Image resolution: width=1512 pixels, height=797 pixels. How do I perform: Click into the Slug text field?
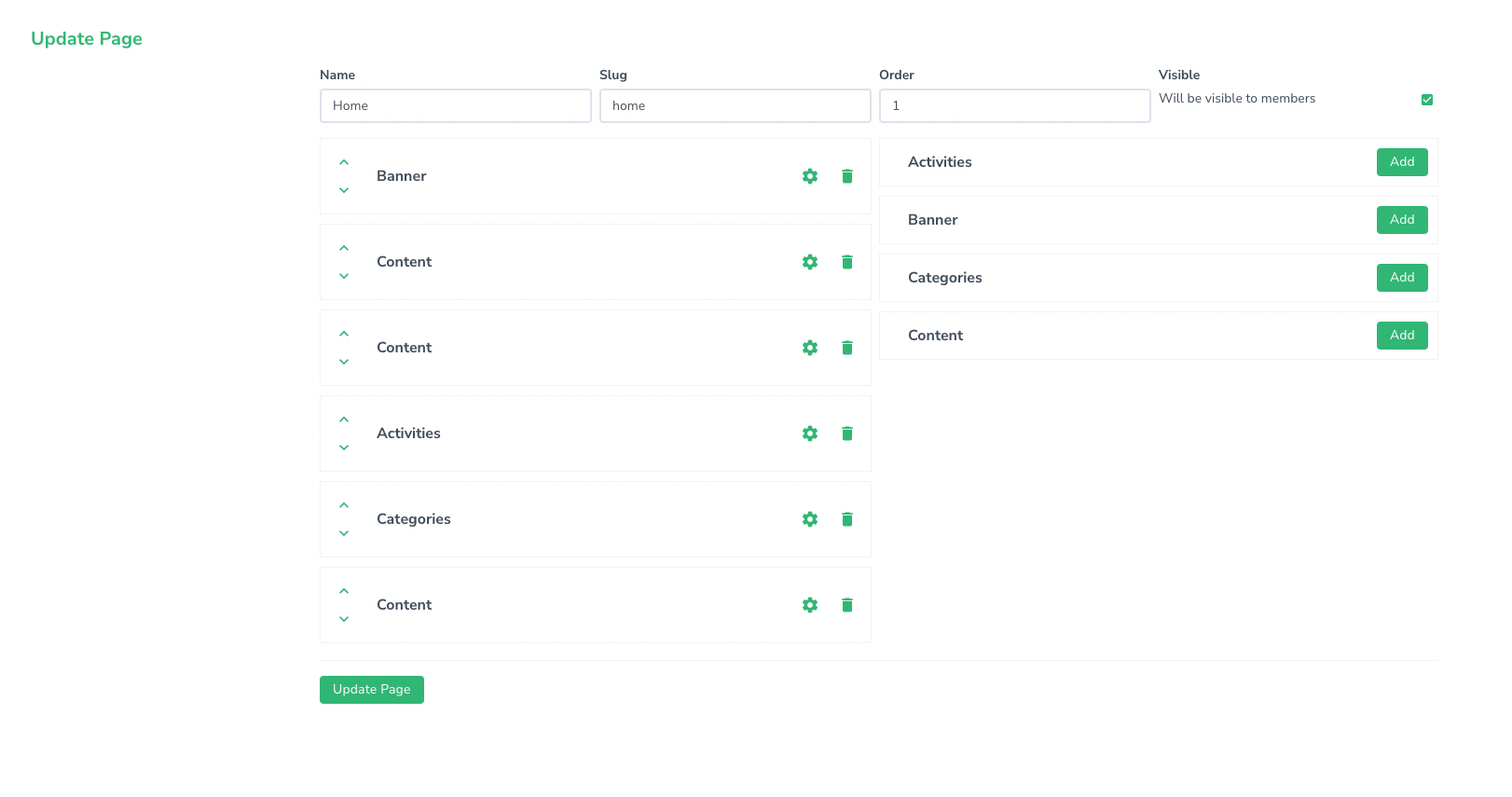click(735, 106)
